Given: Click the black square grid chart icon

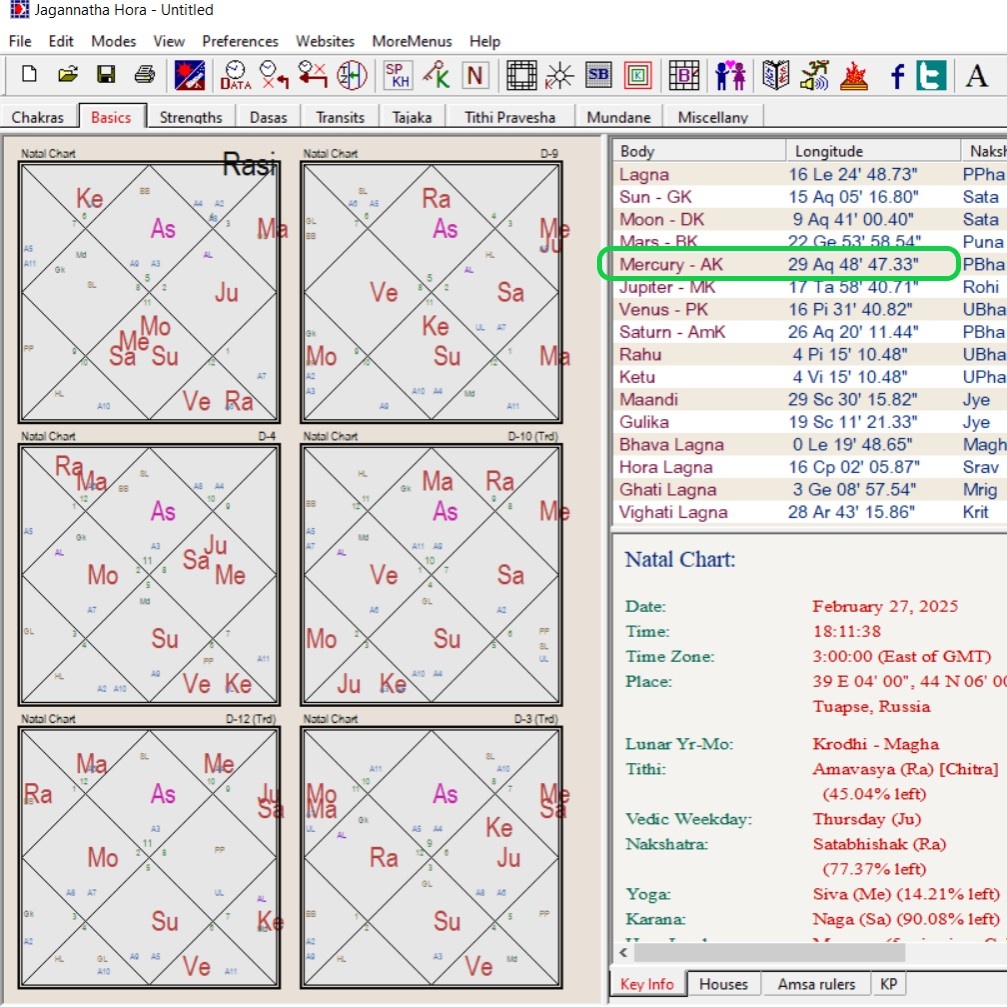Looking at the screenshot, I should point(521,75).
